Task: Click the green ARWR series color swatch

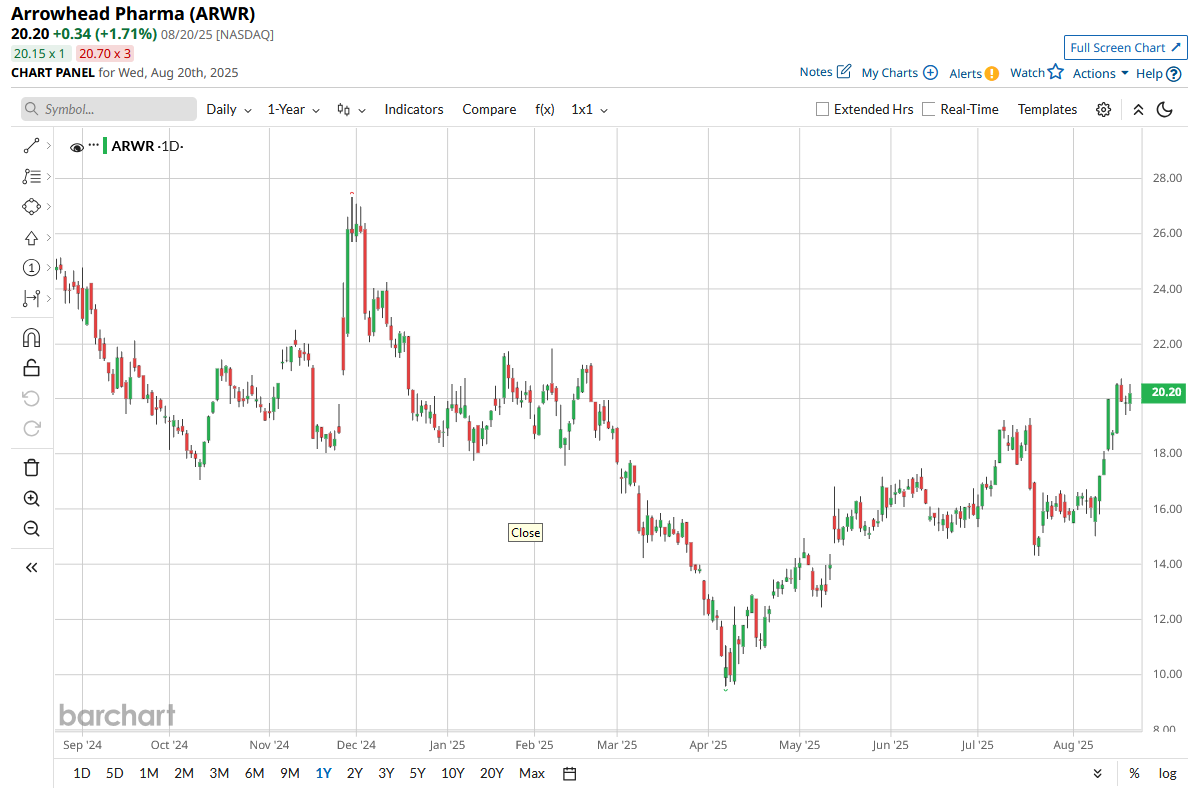Action: (105, 146)
